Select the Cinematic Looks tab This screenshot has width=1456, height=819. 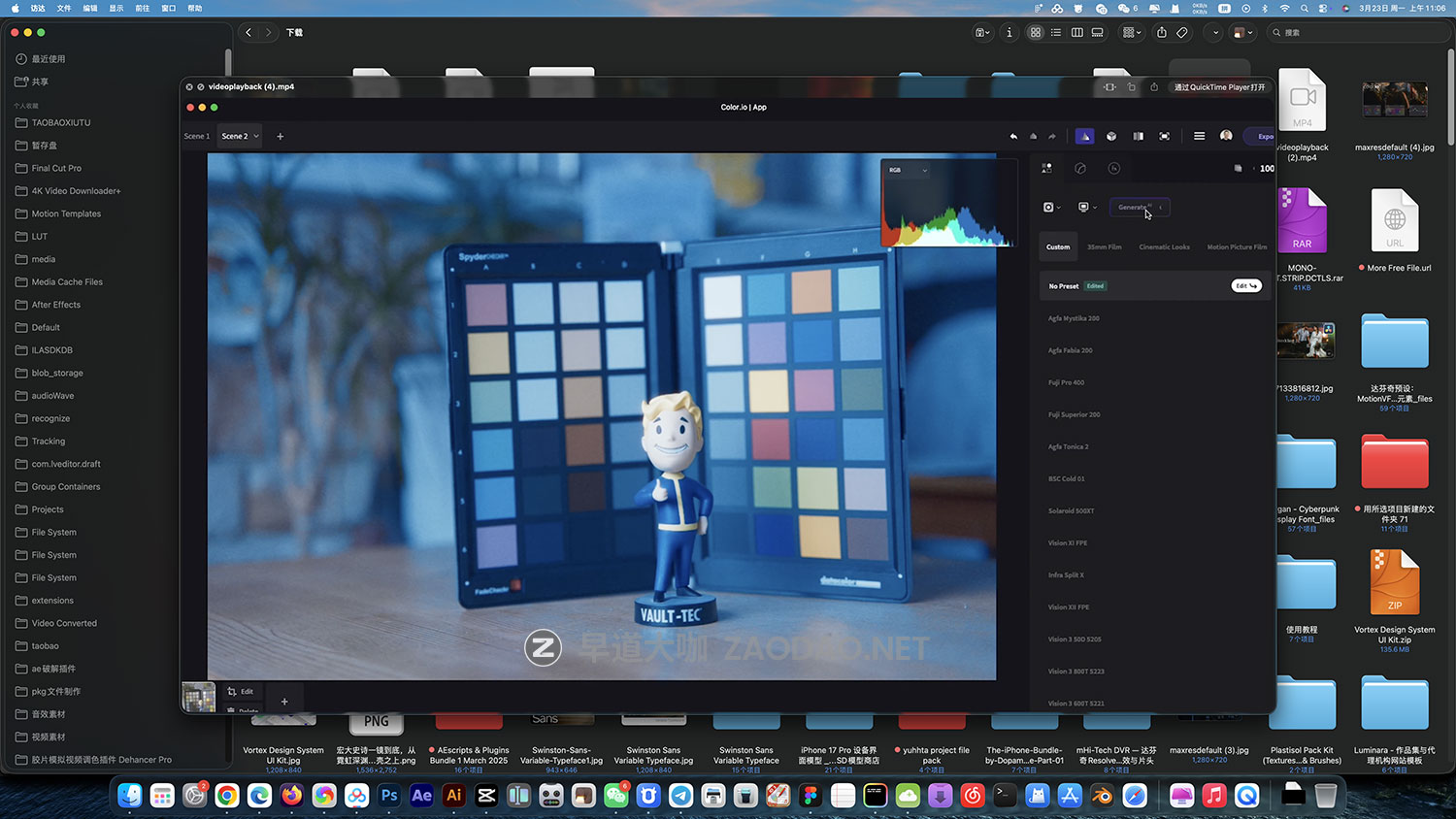click(1164, 246)
